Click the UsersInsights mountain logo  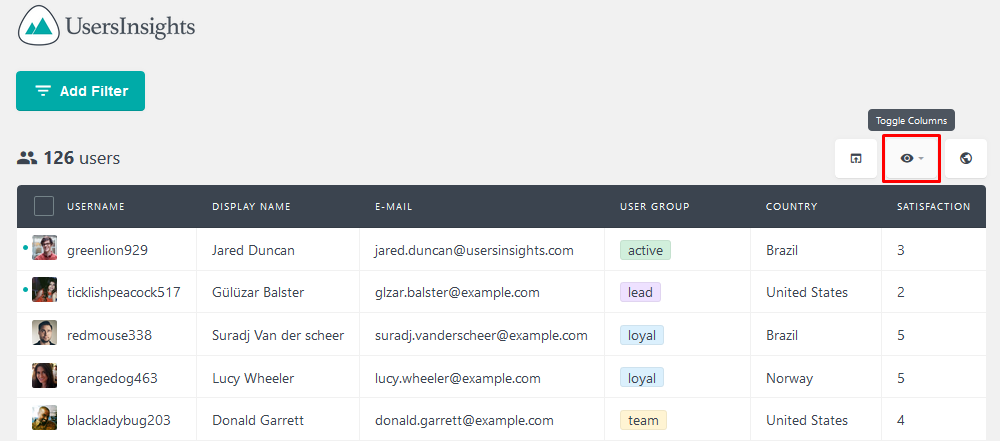coord(38,26)
